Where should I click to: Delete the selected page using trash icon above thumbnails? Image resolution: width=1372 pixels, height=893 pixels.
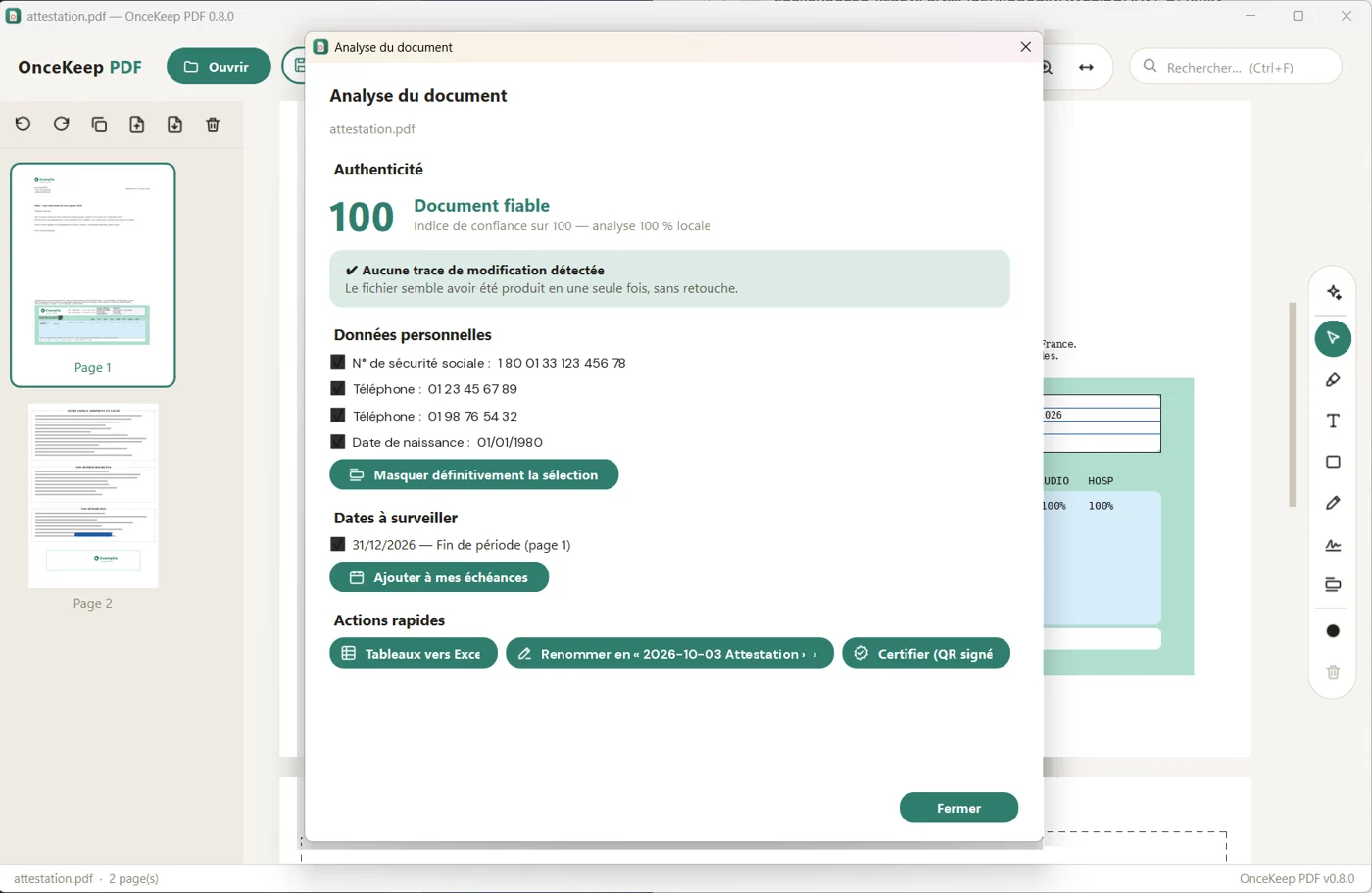coord(213,124)
